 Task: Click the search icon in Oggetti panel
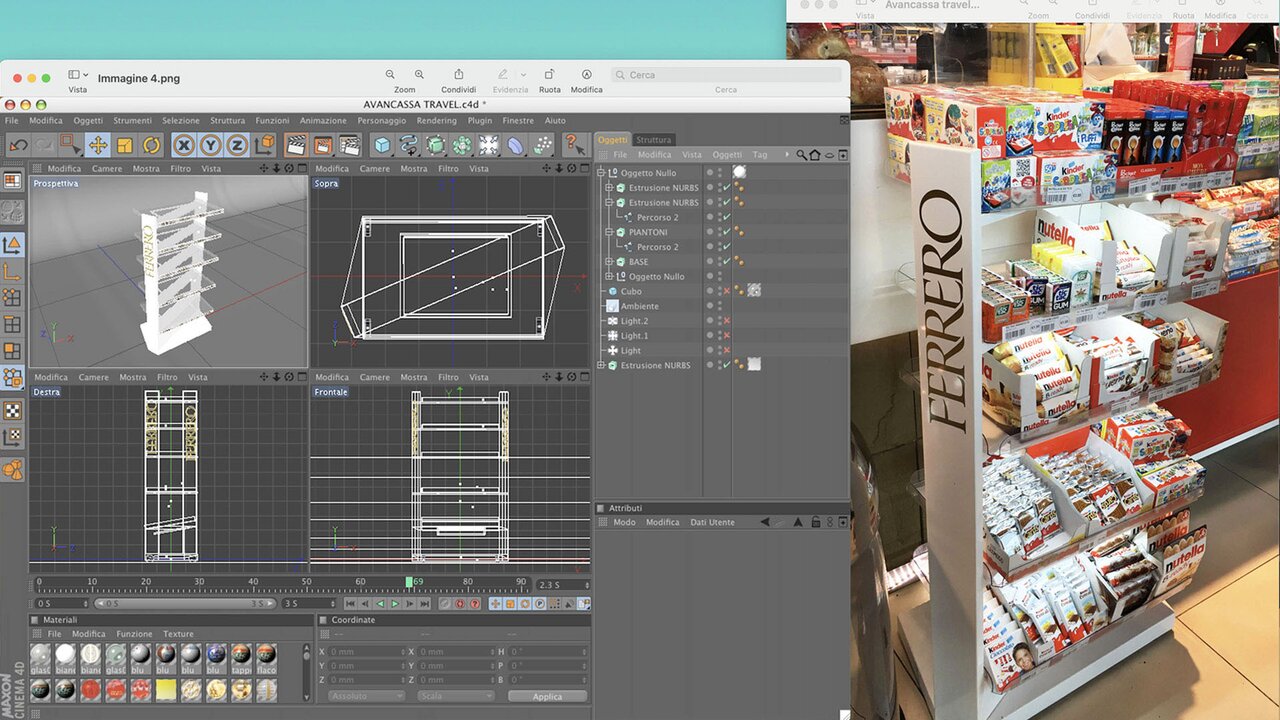coord(801,155)
